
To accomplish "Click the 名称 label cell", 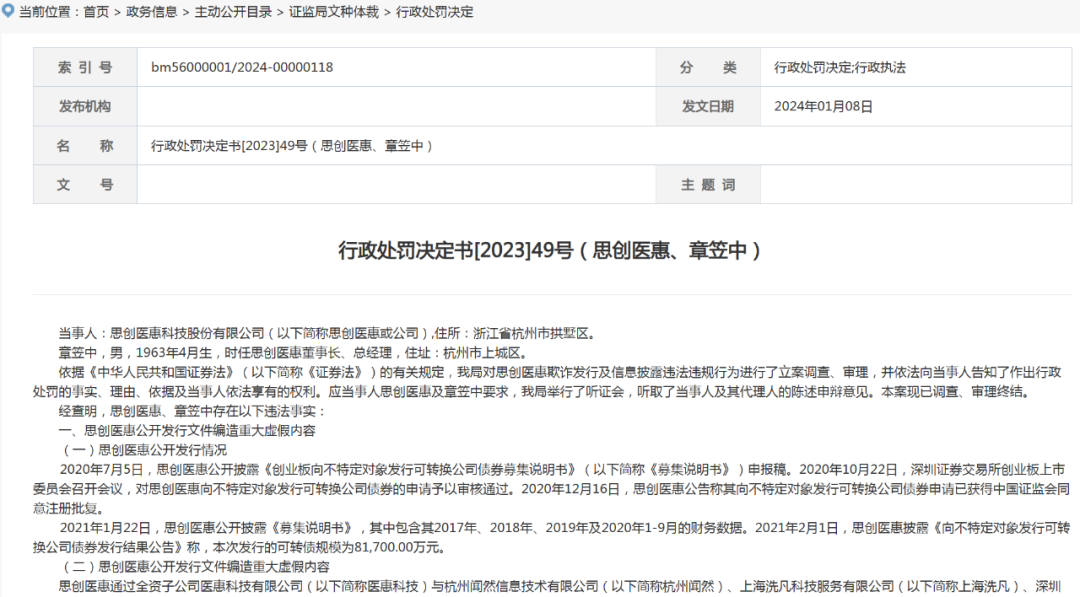I will click(85, 145).
